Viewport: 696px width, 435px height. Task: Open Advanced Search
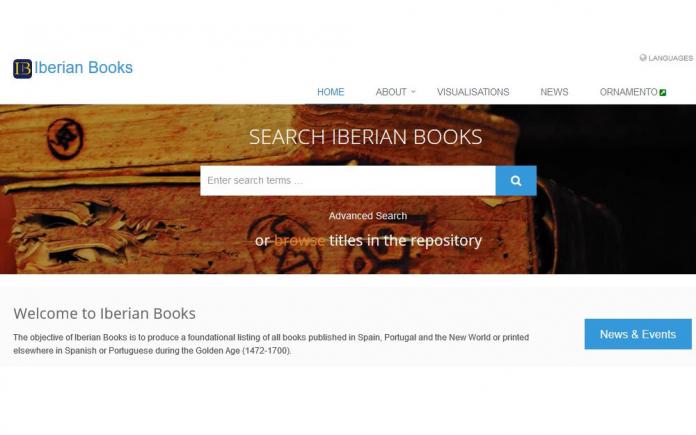coord(368,216)
